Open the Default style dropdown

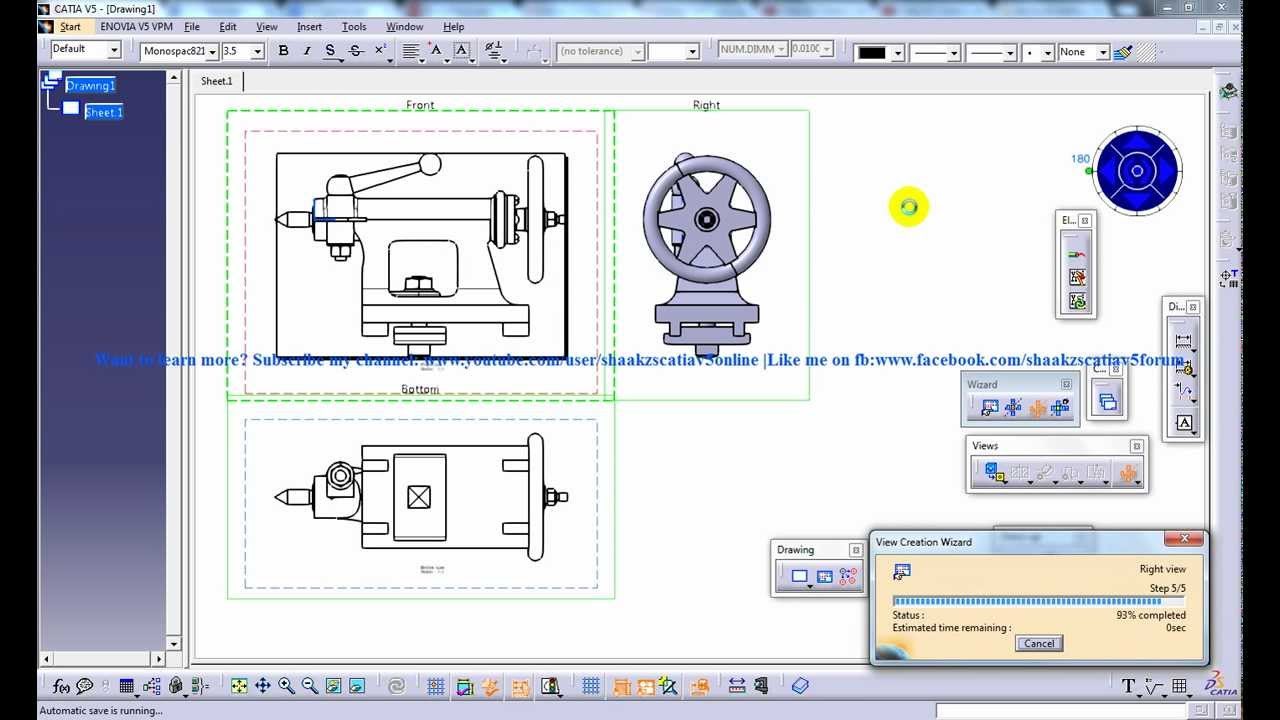click(x=114, y=49)
